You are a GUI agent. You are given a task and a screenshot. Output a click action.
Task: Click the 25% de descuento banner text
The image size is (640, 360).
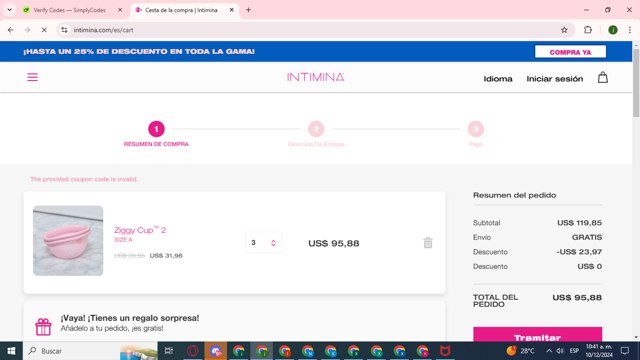pos(139,51)
